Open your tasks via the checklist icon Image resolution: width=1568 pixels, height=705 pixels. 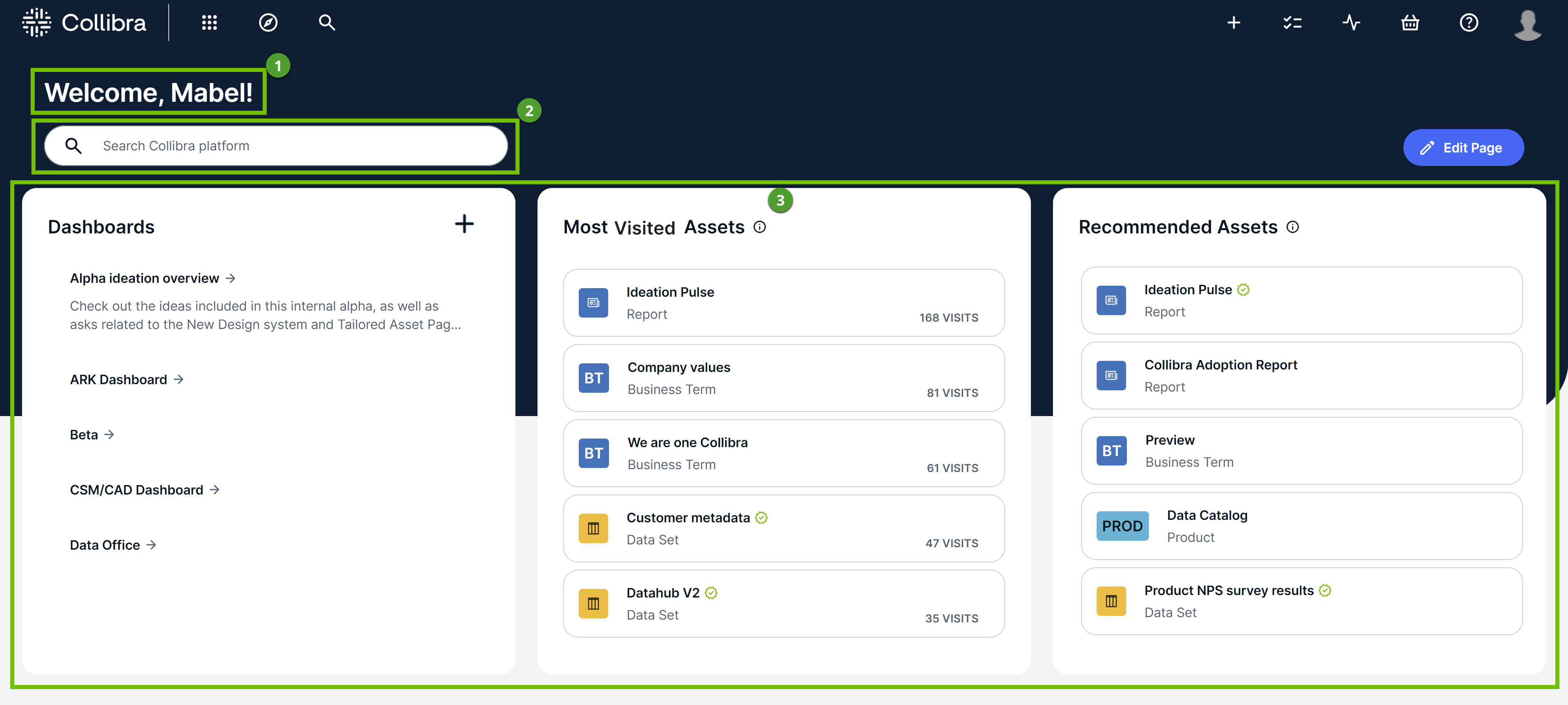point(1292,22)
